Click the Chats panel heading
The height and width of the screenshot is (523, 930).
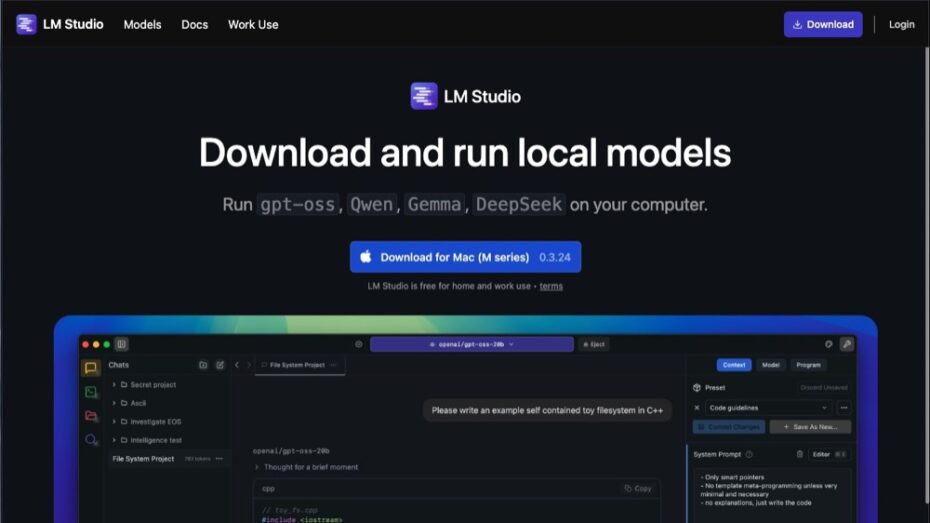(119, 365)
